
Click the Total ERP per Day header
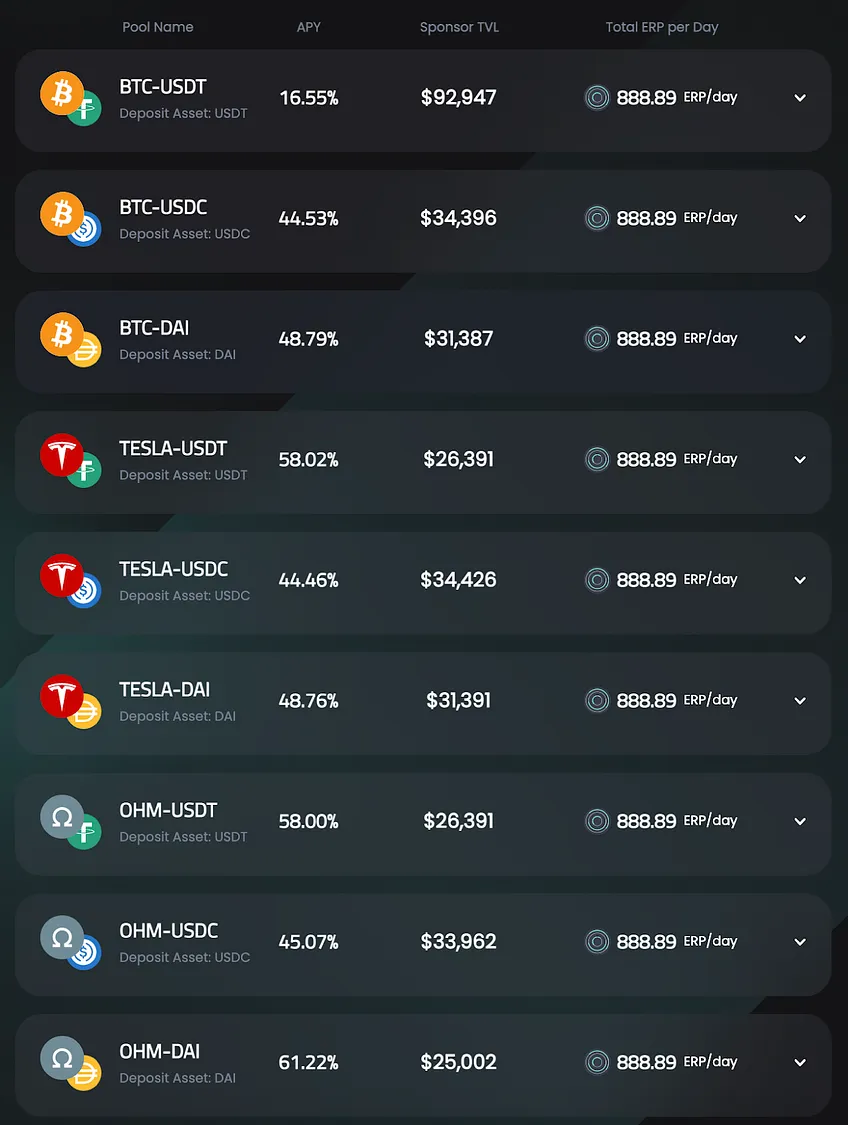(661, 27)
